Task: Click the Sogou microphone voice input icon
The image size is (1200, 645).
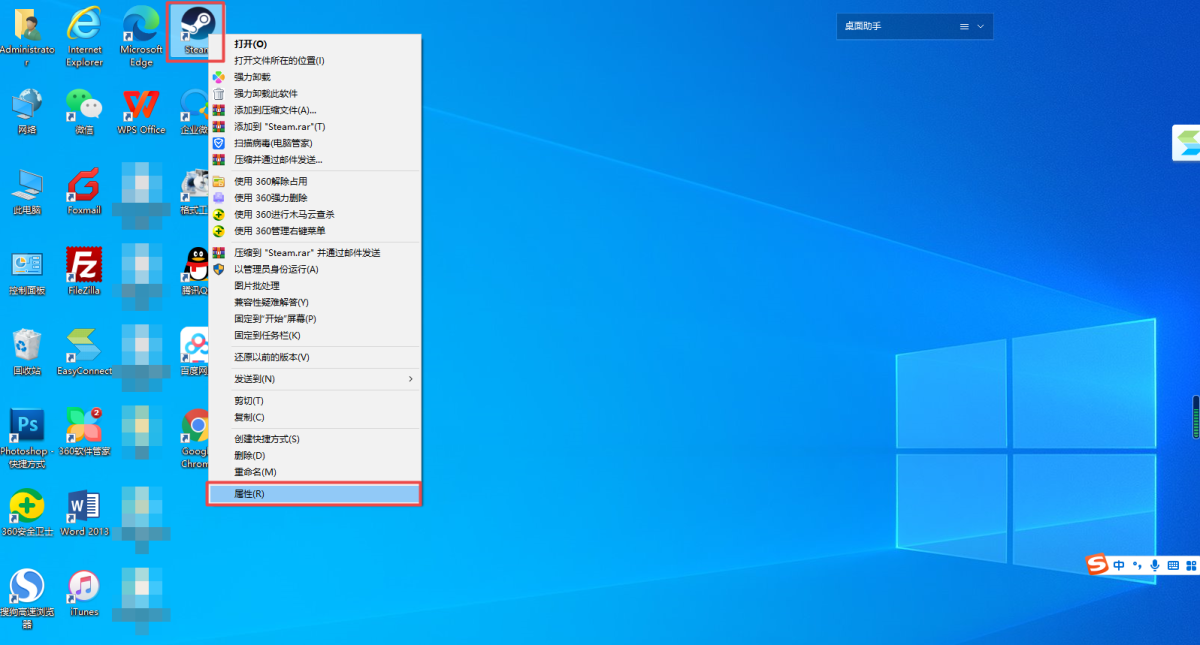Action: (x=1155, y=566)
